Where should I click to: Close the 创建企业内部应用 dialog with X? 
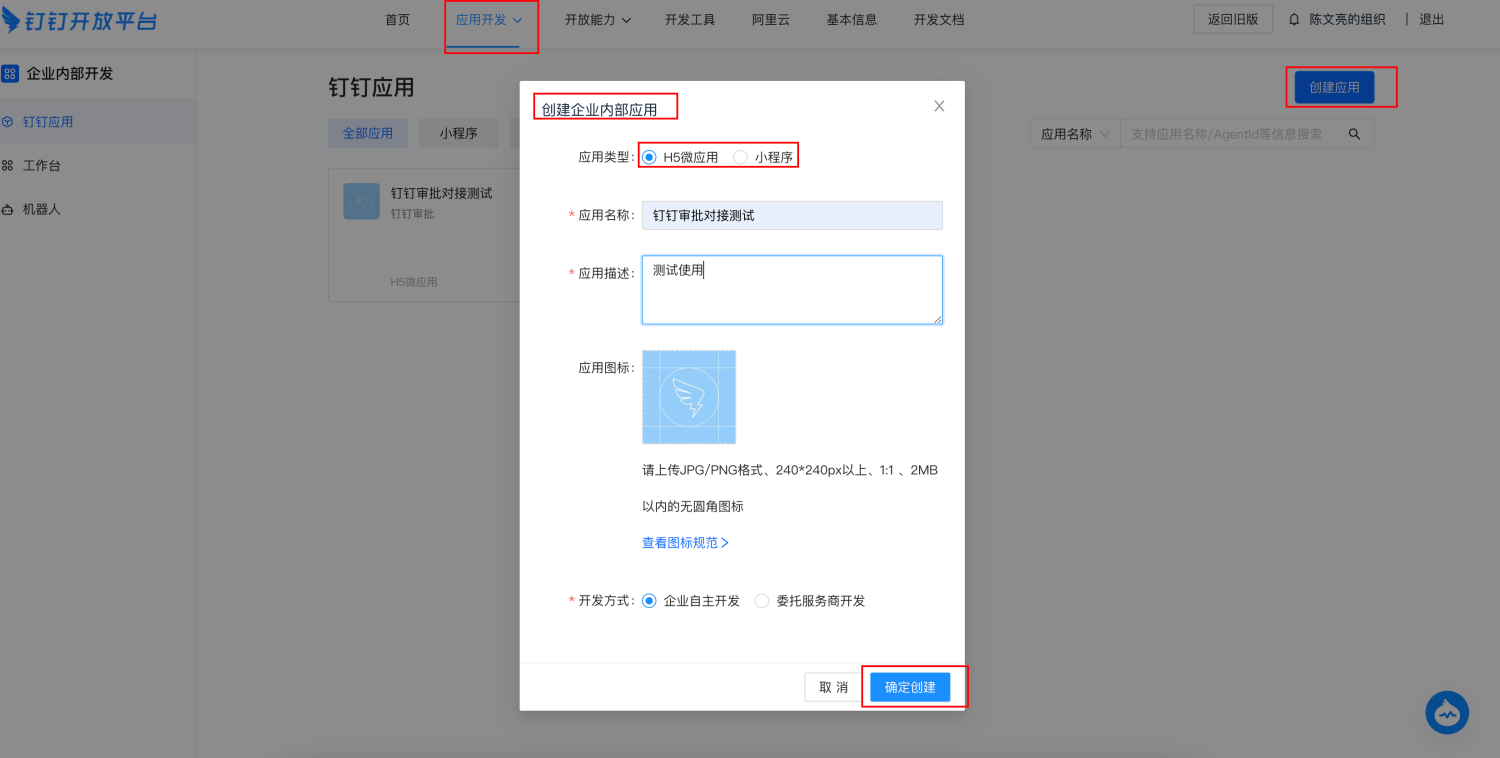pyautogui.click(x=939, y=106)
